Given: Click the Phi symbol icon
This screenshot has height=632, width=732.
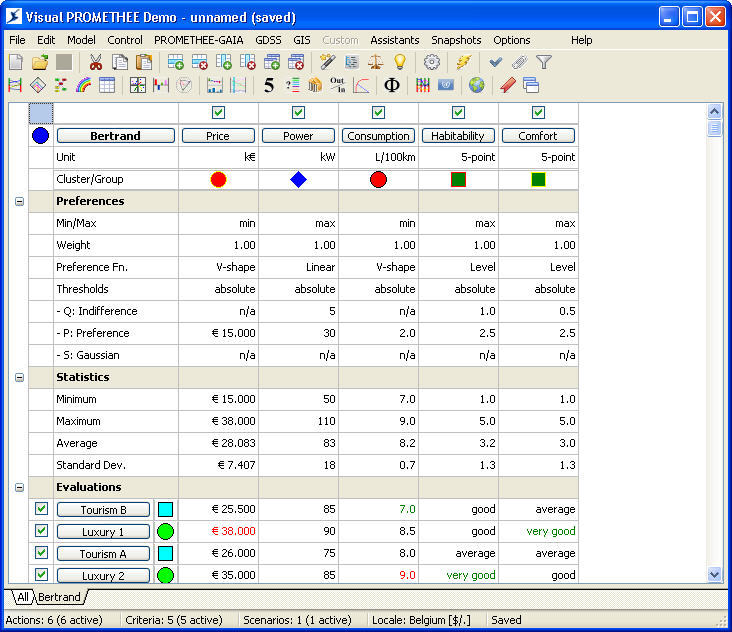Looking at the screenshot, I should [x=392, y=85].
